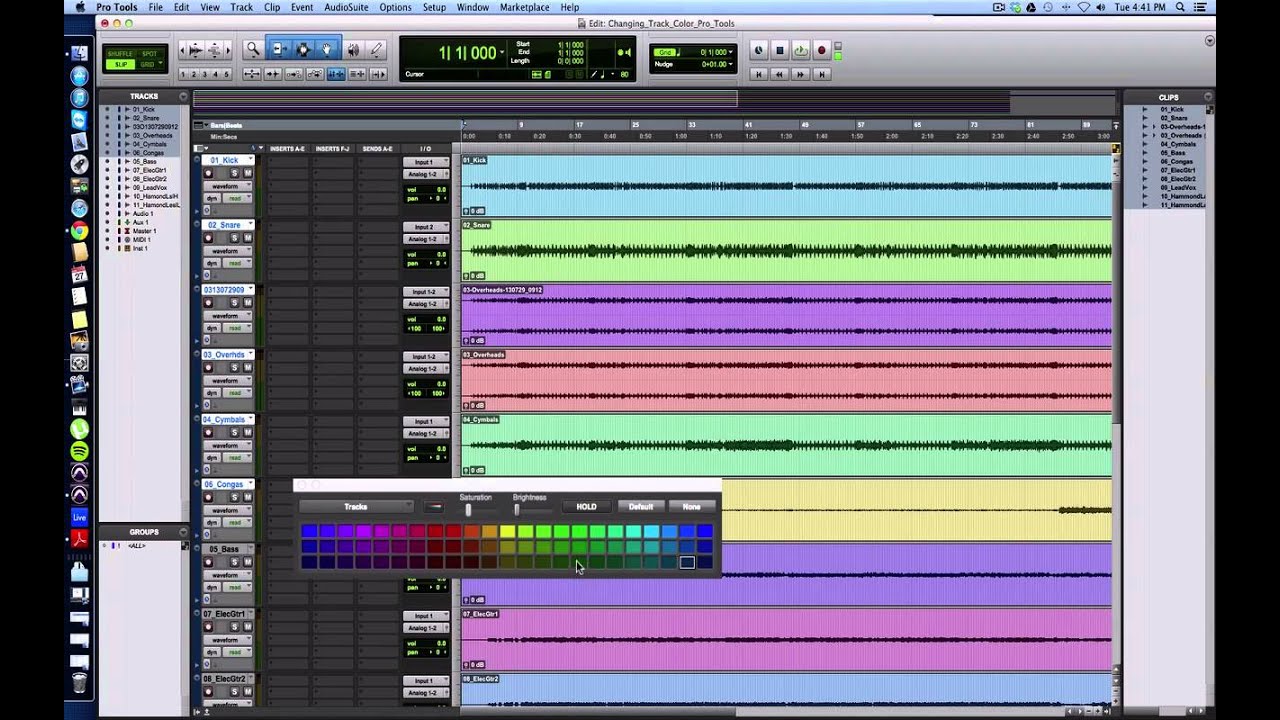Click bar 17 on the timeline ruler
1280x720 pixels.
click(x=579, y=125)
